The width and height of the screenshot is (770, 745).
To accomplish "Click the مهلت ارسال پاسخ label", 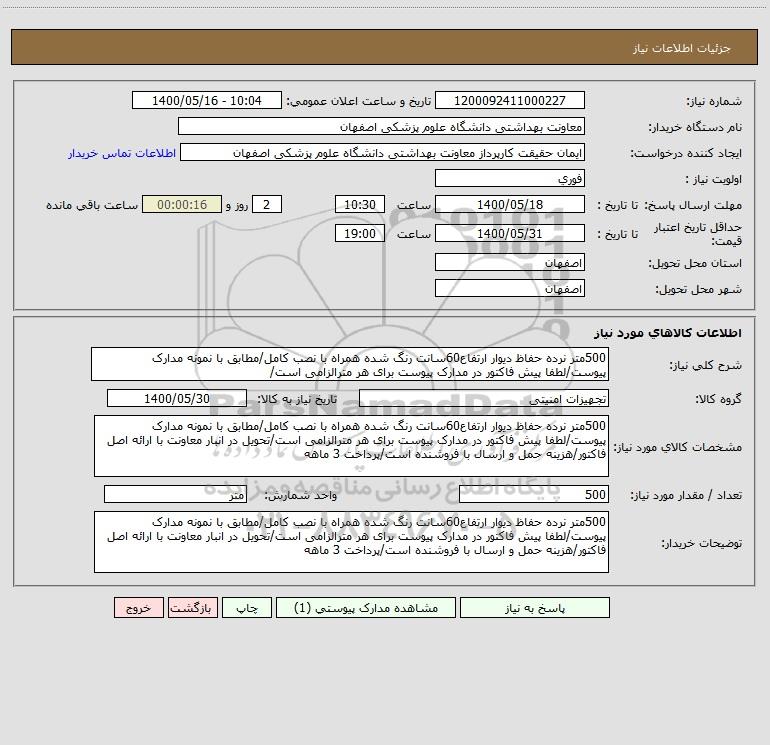I will [x=693, y=205].
